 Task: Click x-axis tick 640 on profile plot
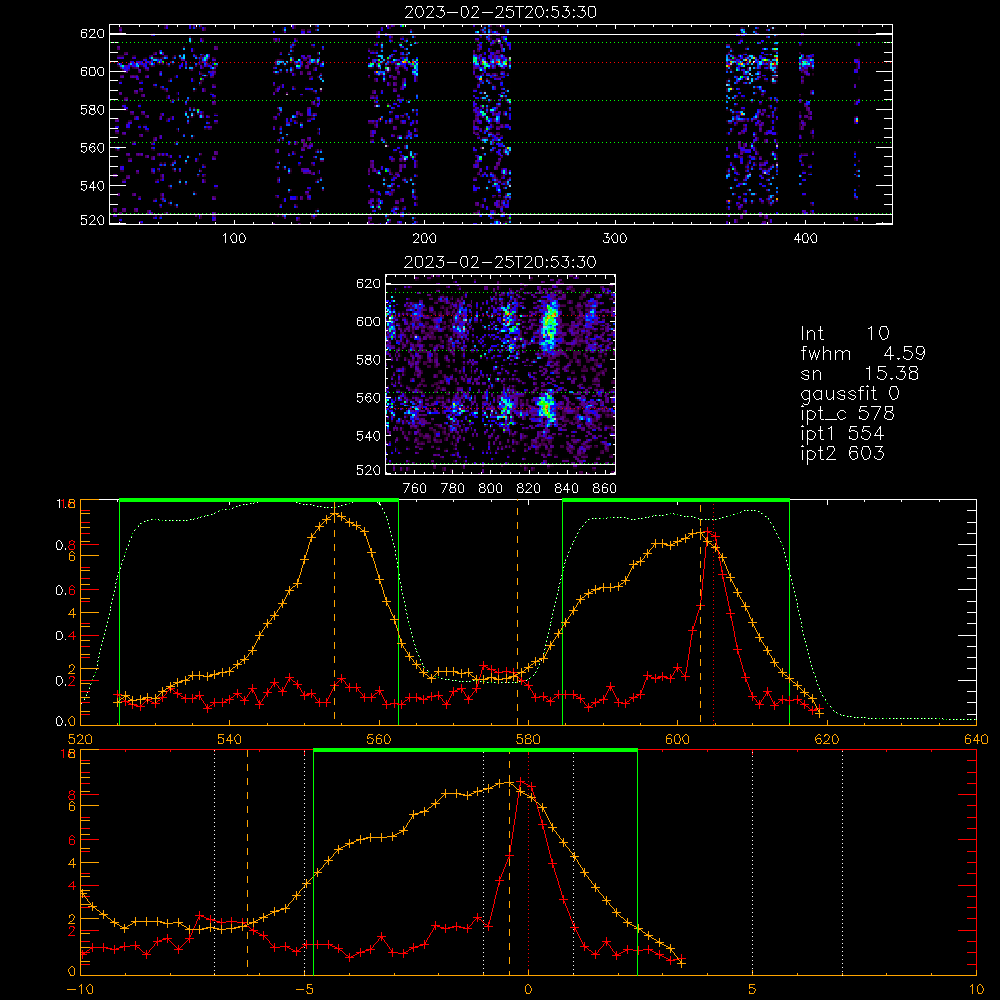pos(976,740)
